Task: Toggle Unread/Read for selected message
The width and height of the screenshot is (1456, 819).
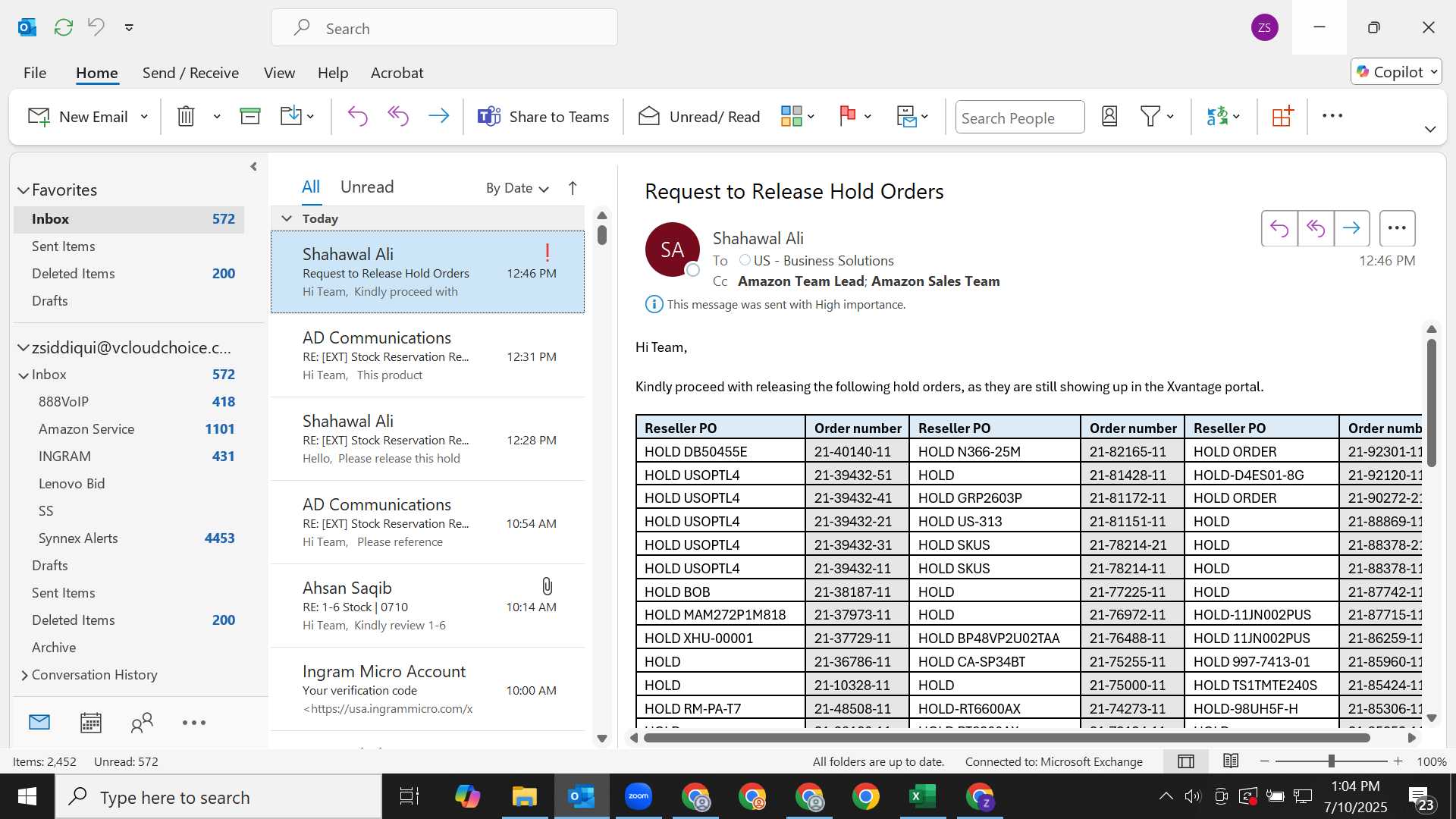Action: pyautogui.click(x=699, y=116)
